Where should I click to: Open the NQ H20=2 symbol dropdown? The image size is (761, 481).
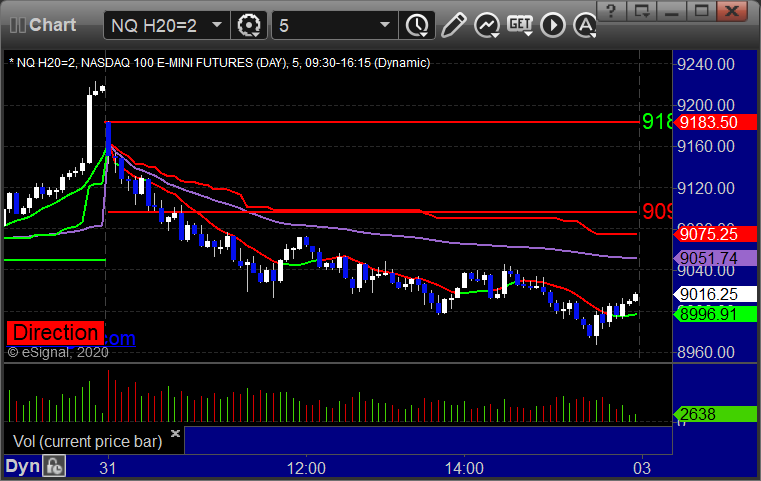tap(167, 24)
